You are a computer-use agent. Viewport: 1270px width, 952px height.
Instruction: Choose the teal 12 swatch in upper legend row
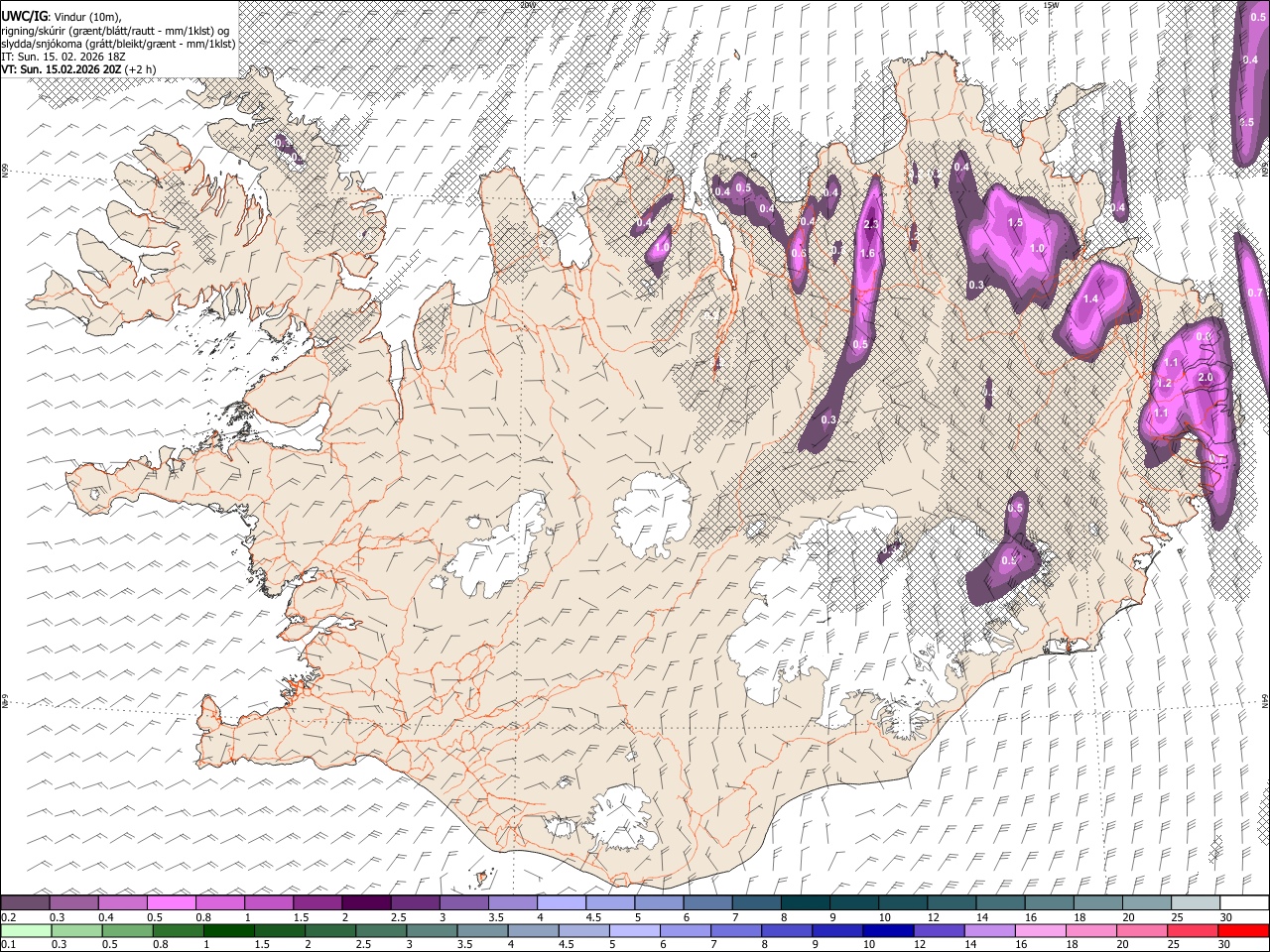pos(950,902)
